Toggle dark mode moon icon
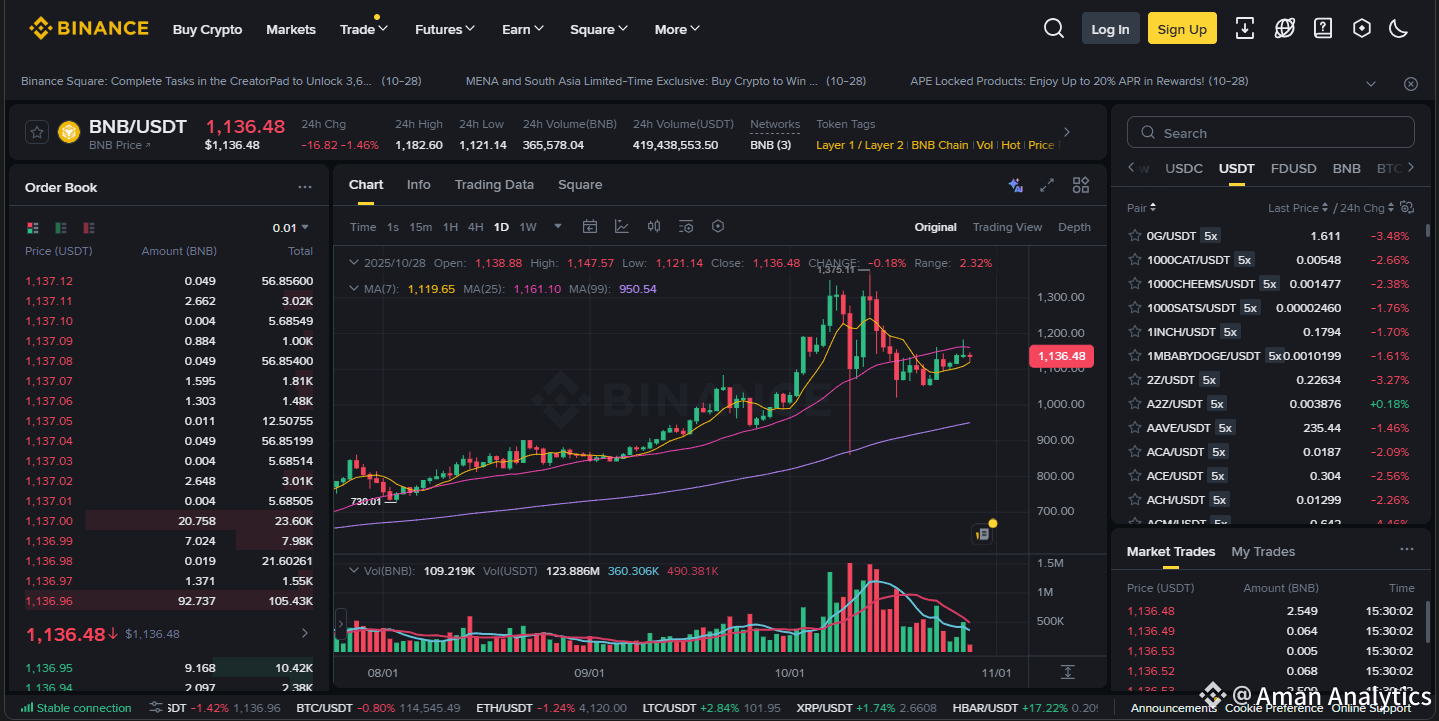This screenshot has height=721, width=1439. [1399, 28]
